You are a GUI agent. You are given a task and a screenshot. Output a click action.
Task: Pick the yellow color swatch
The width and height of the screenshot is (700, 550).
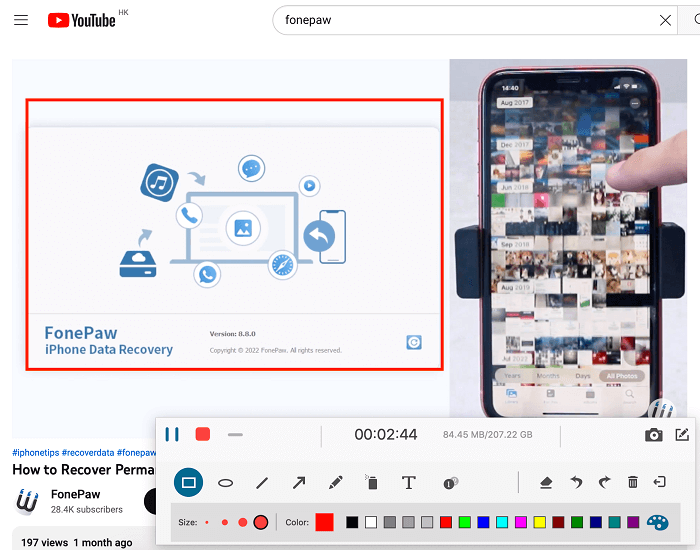coord(539,522)
